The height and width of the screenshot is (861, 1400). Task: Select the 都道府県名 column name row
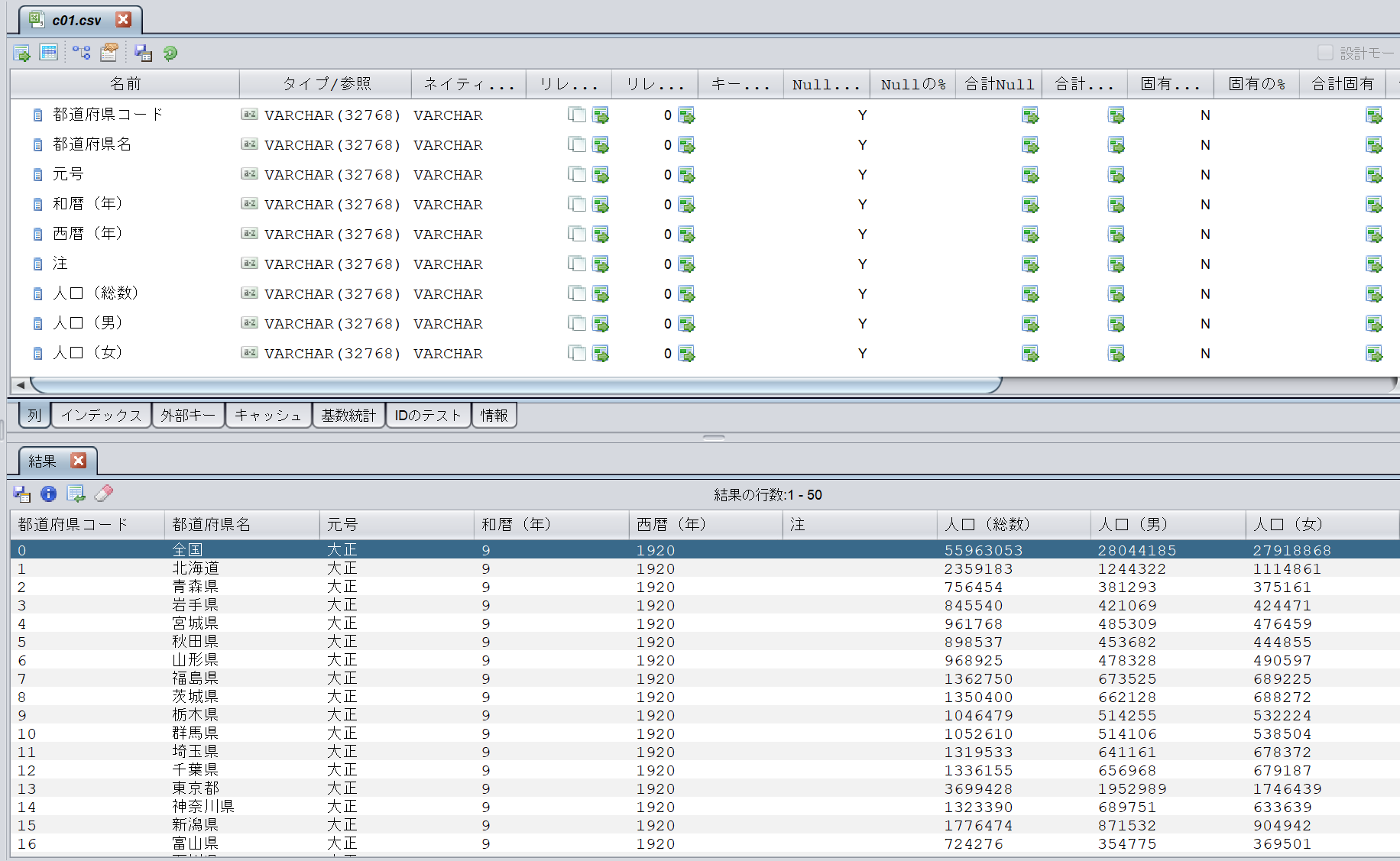click(92, 144)
